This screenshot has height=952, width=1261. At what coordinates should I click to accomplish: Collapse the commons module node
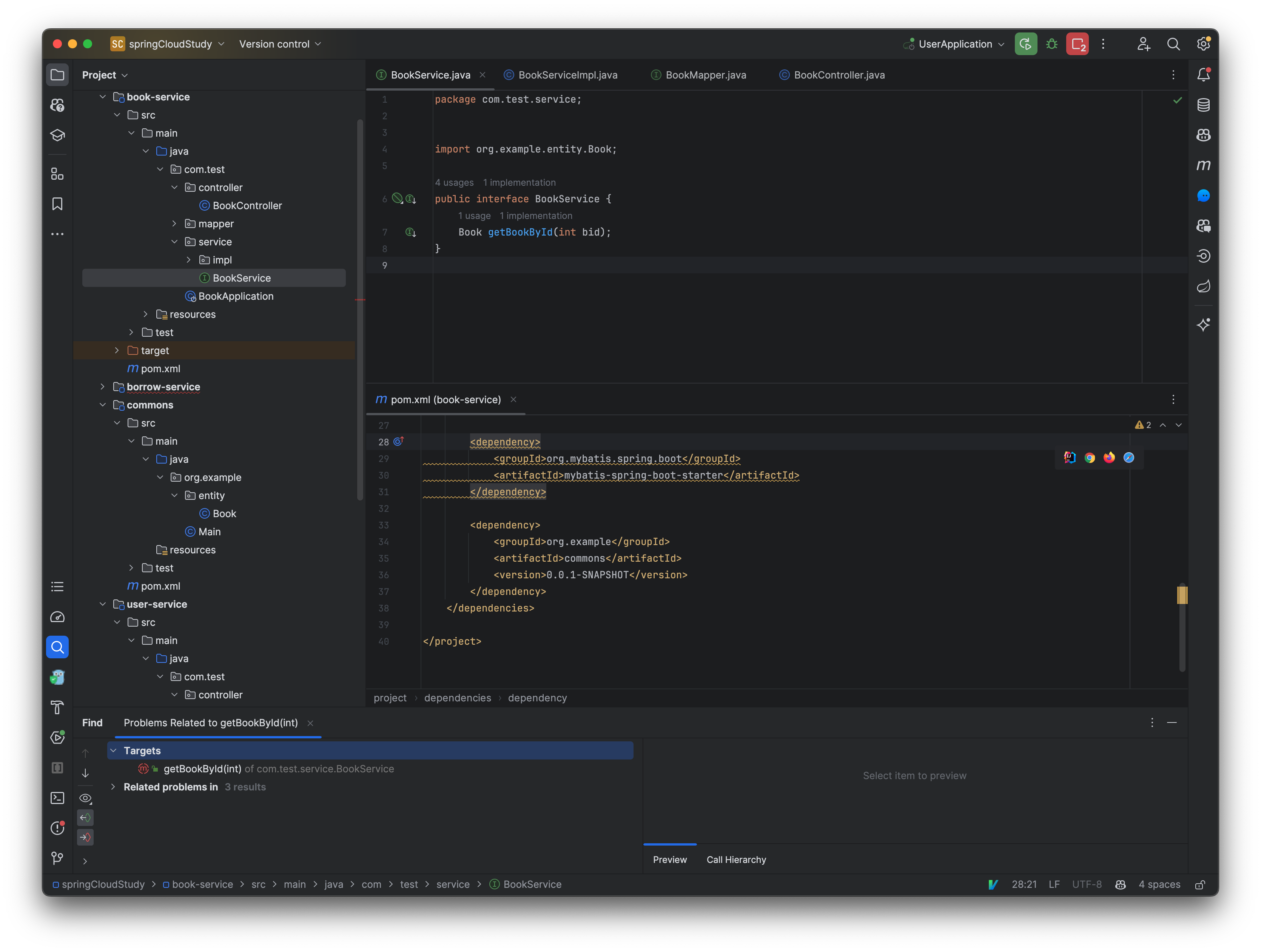[x=103, y=405]
